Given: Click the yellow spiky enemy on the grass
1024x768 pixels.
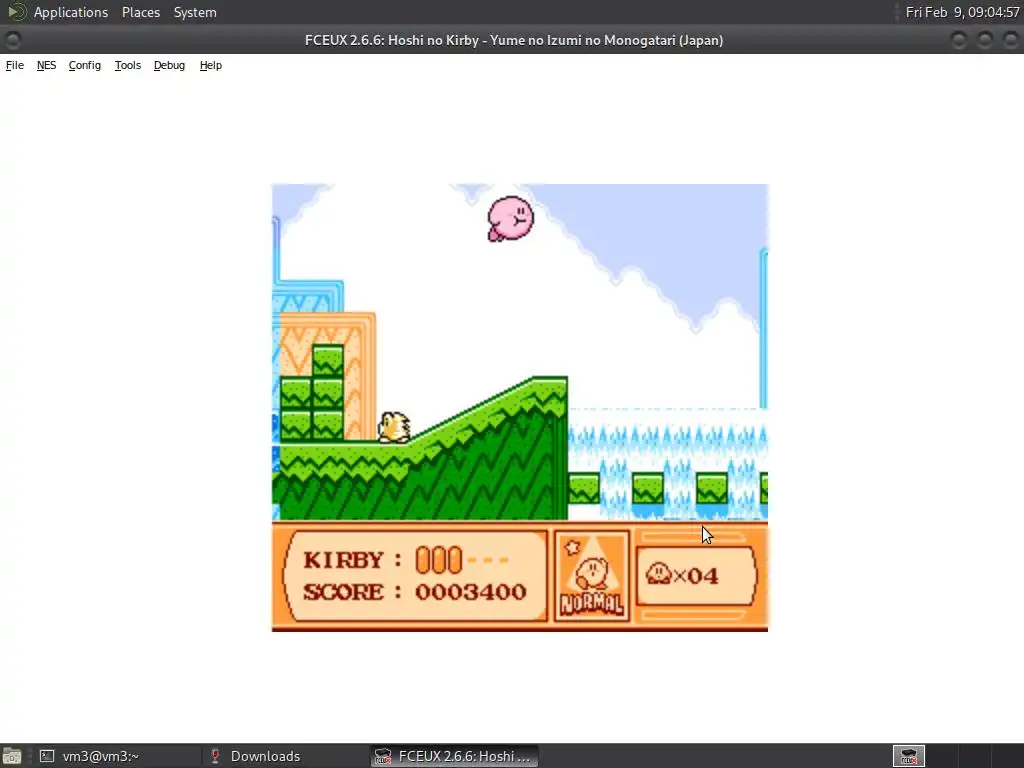Looking at the screenshot, I should [x=394, y=428].
